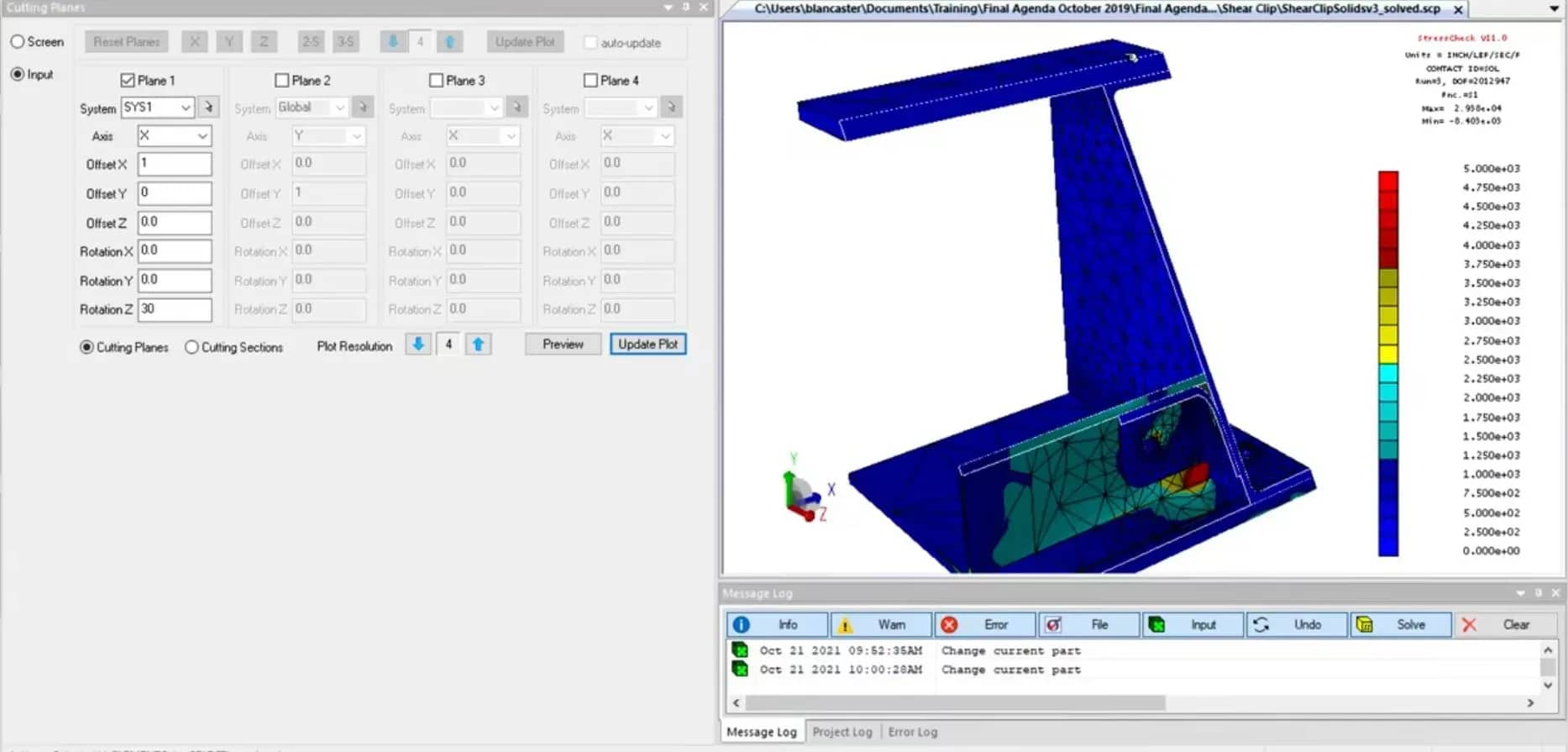Click the Plane 1 system locate arrow icon
The image size is (1568, 752).
point(208,107)
